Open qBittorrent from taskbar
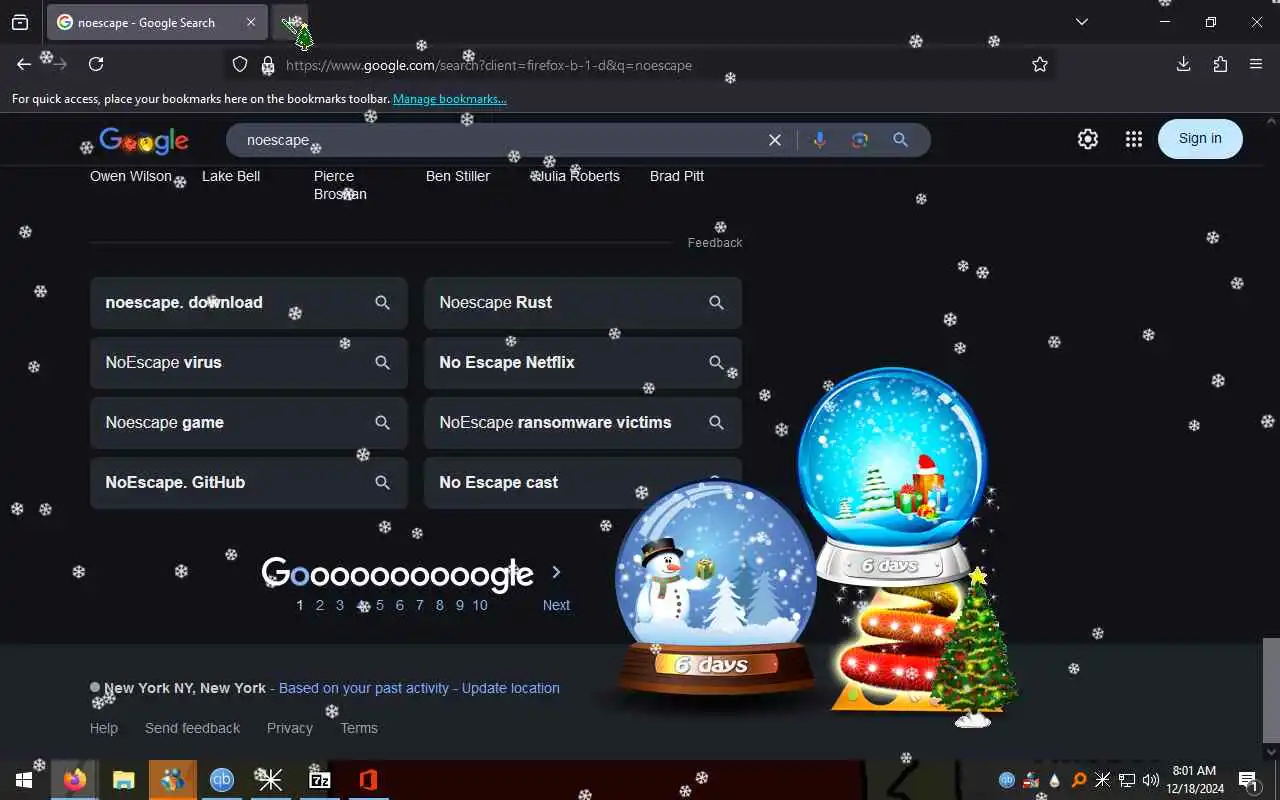Image resolution: width=1280 pixels, height=800 pixels. (222, 780)
